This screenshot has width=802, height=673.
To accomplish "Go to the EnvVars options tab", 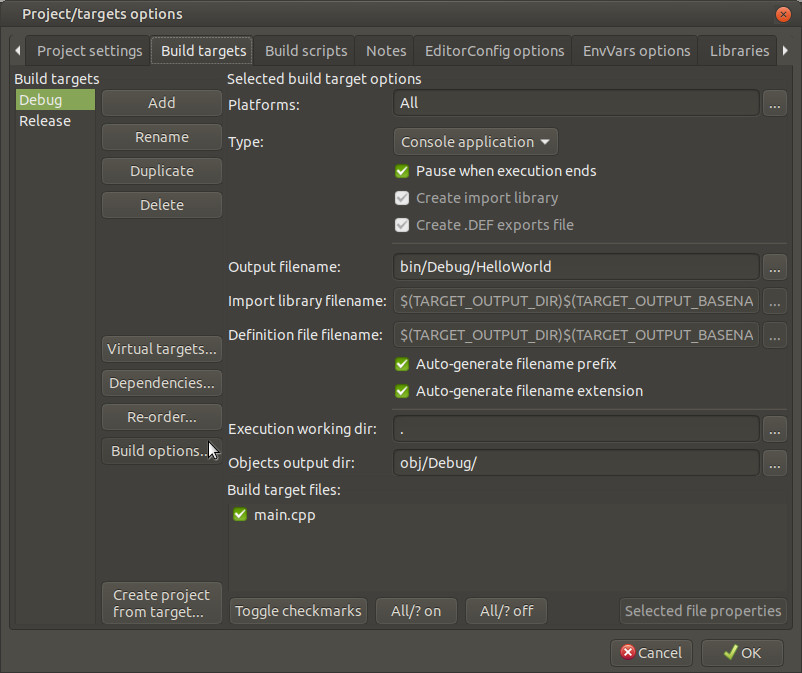I will [637, 50].
